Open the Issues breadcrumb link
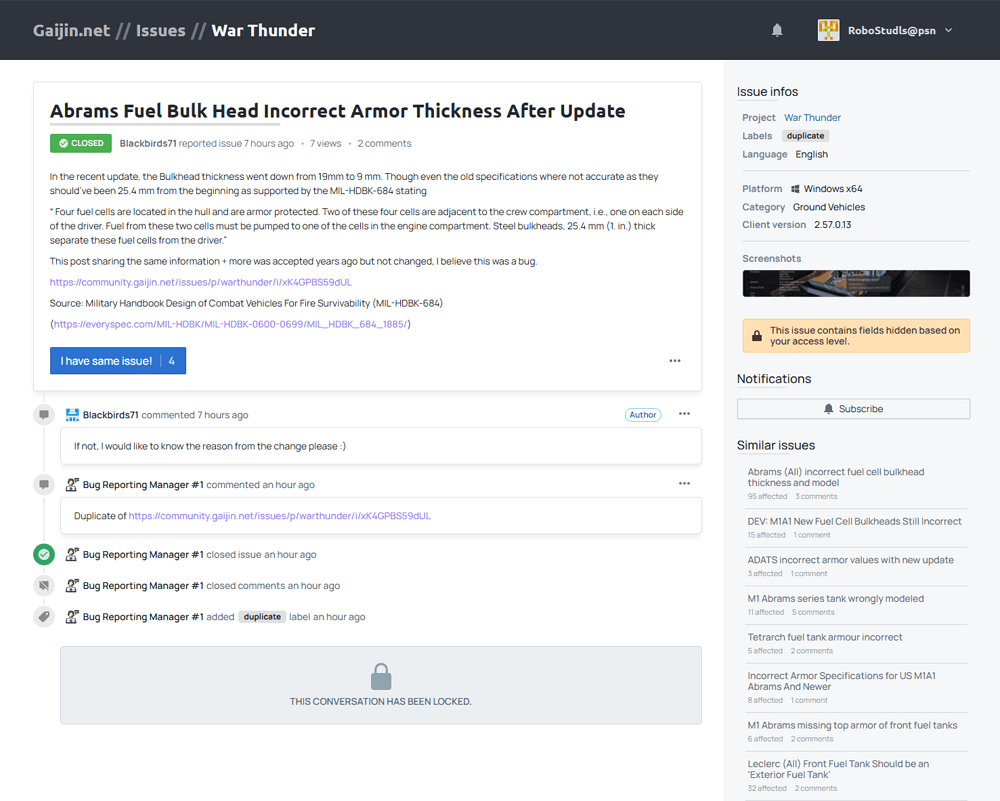This screenshot has height=801, width=1000. click(x=160, y=30)
